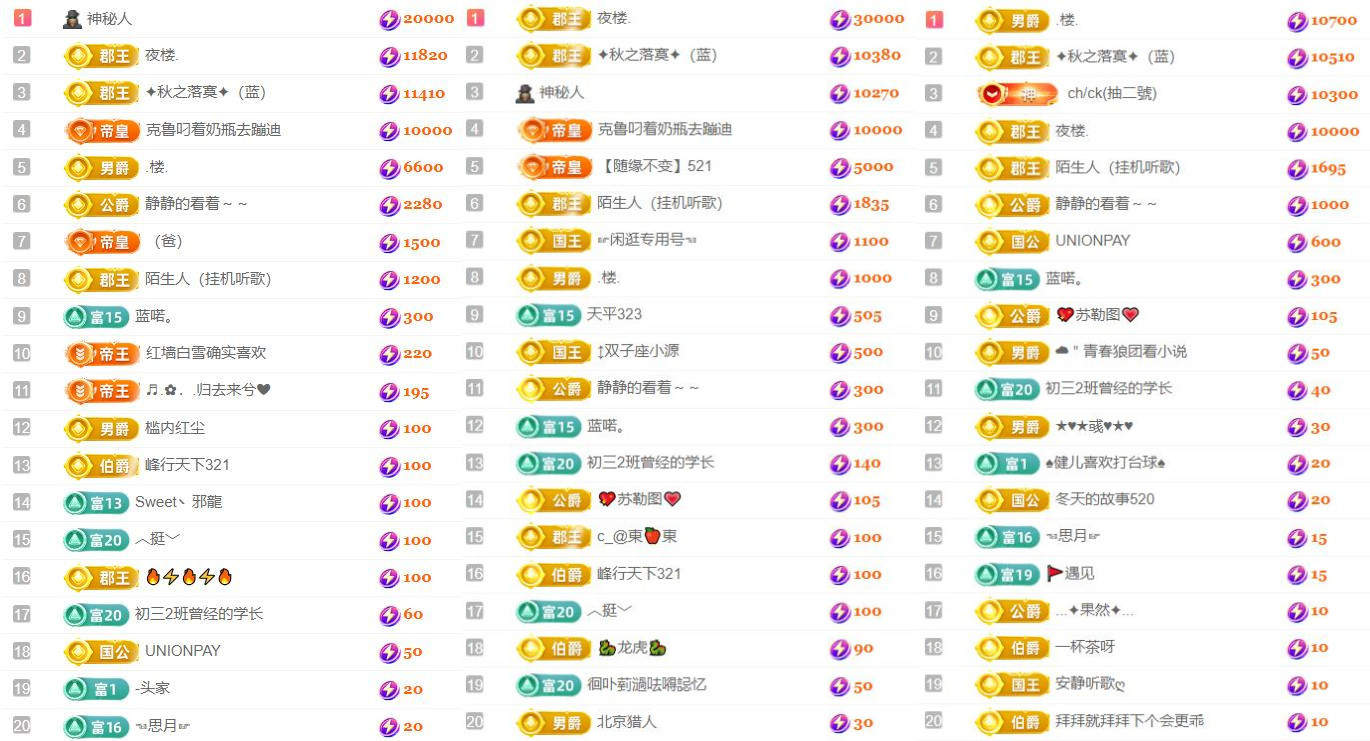This screenshot has width=1370, height=741.
Task: Click the 富19 badge beside 遇见
Action: 1008,575
